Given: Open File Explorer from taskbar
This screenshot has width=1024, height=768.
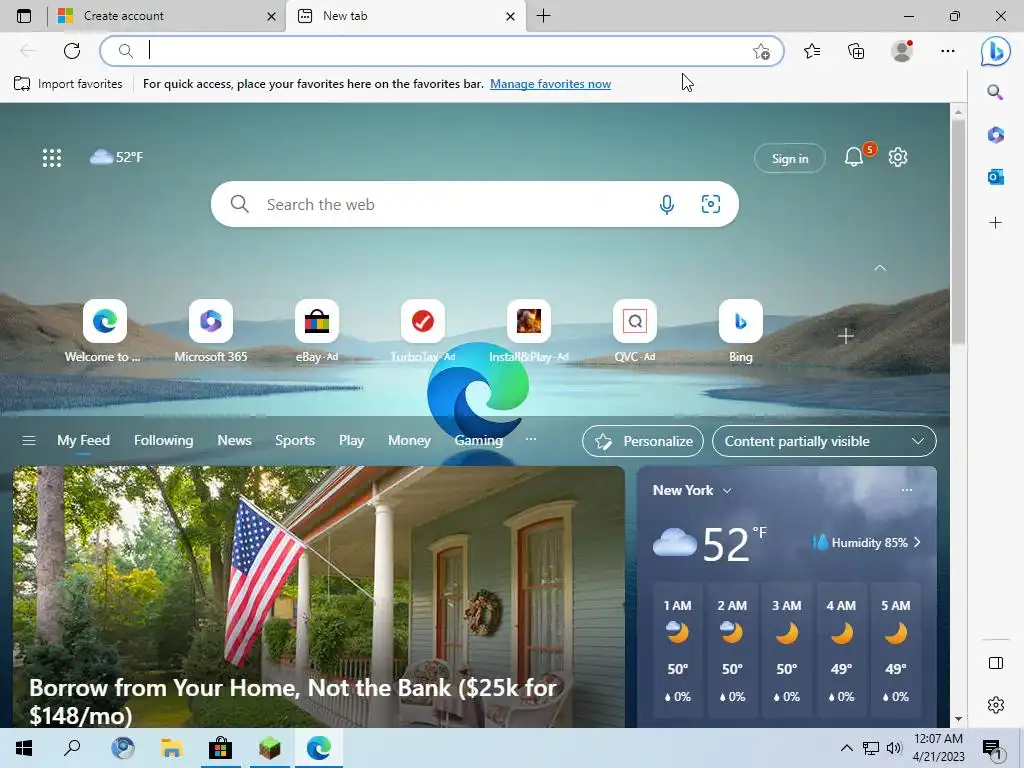Looking at the screenshot, I should click(171, 748).
